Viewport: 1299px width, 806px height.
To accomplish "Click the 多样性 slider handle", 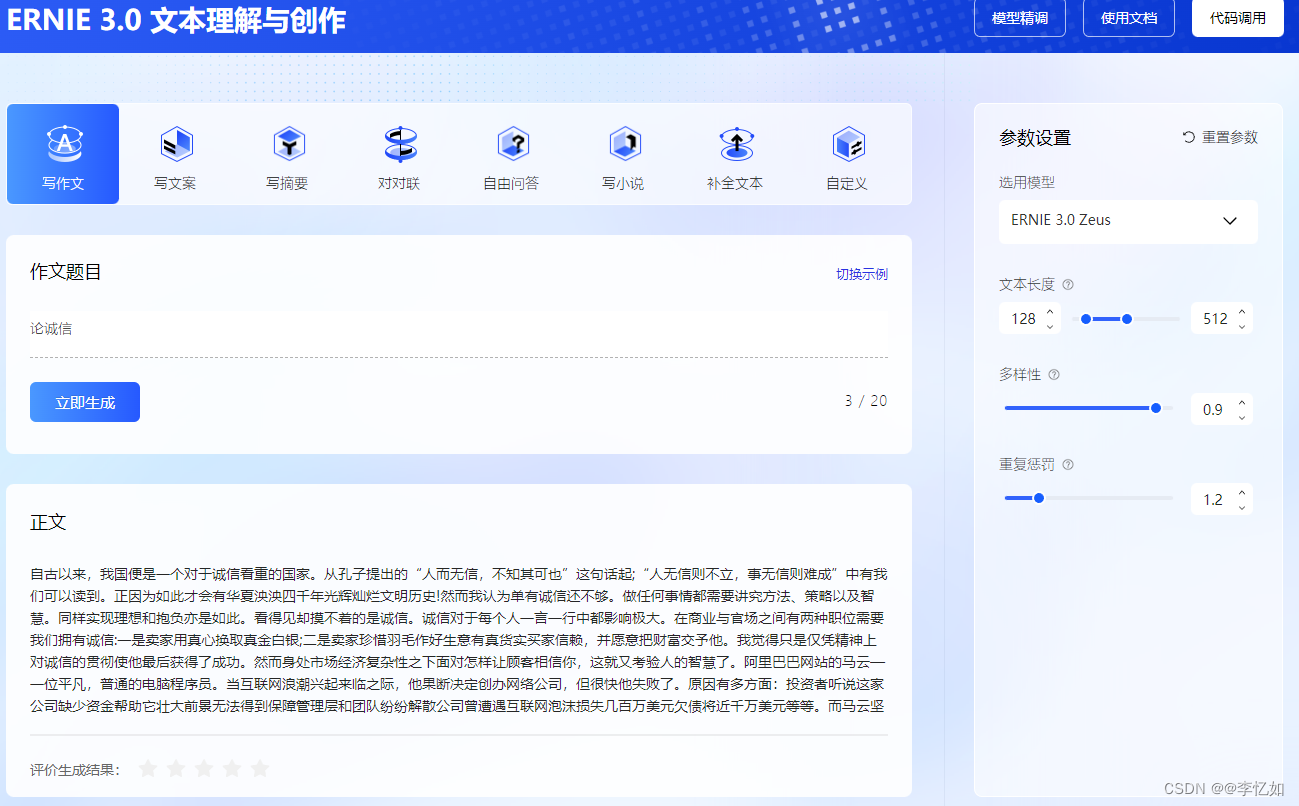I will (1156, 408).
